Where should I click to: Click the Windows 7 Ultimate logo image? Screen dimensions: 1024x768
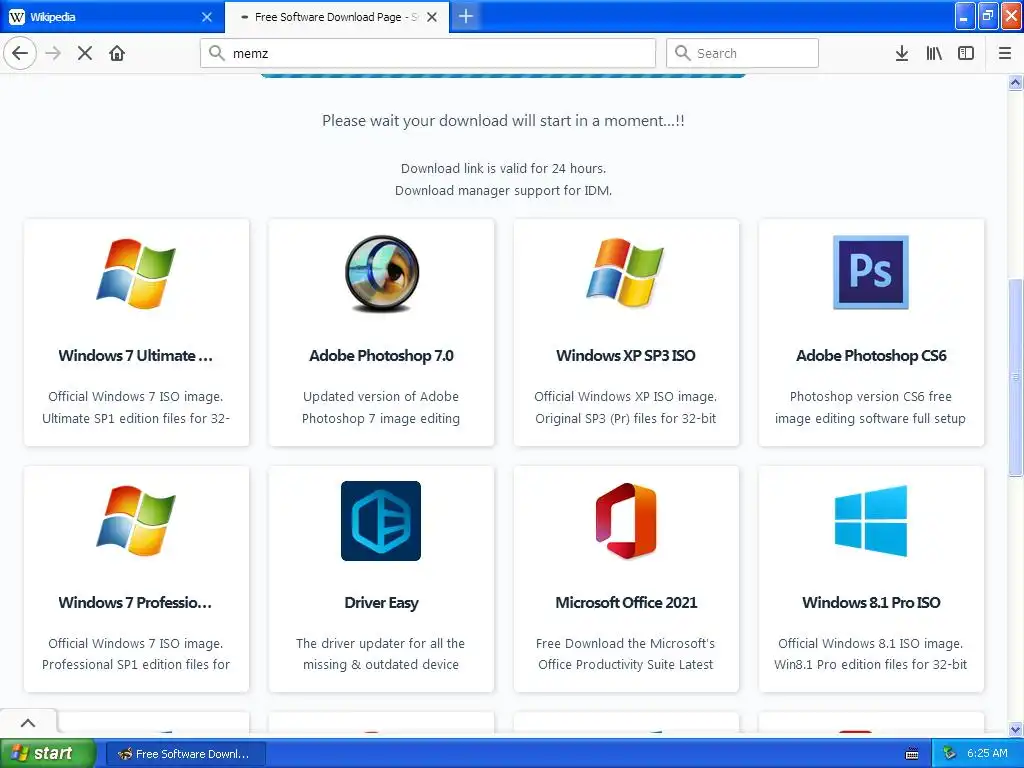tap(136, 273)
